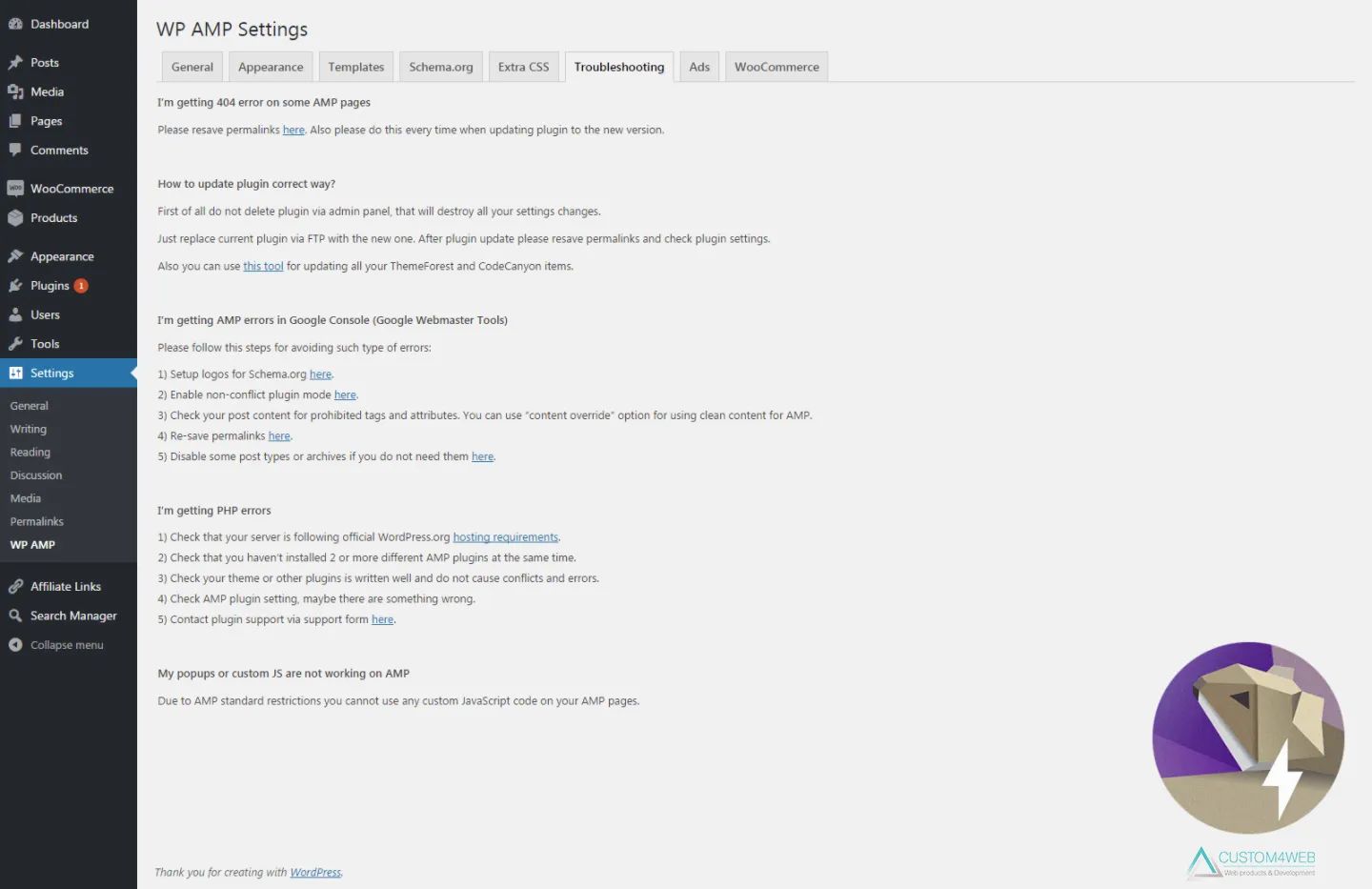The image size is (1372, 889).
Task: Open the Users menu item
Action: click(45, 315)
